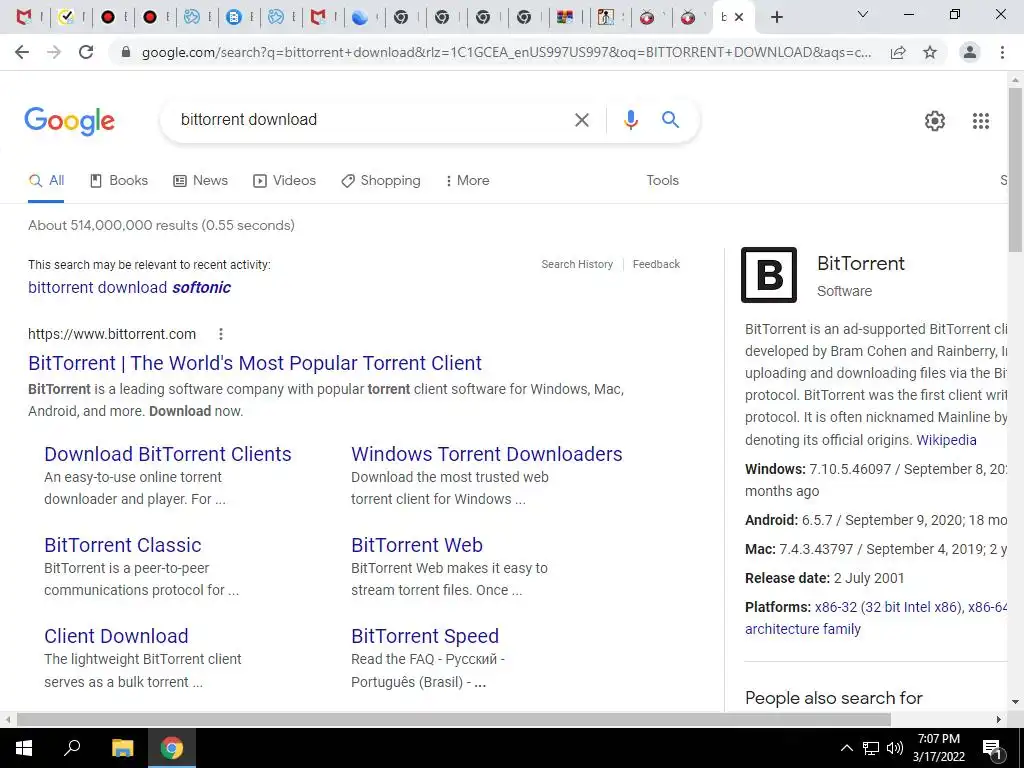Go to Google homepage via logo
This screenshot has height=768, width=1024.
pos(69,121)
